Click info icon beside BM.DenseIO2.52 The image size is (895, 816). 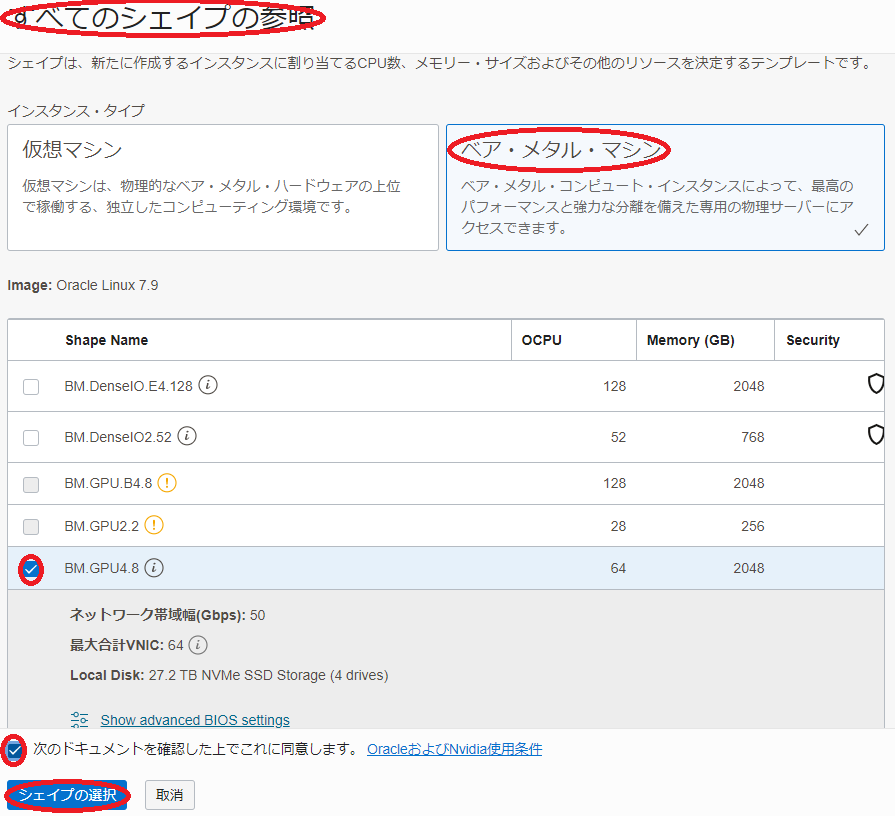(x=187, y=436)
